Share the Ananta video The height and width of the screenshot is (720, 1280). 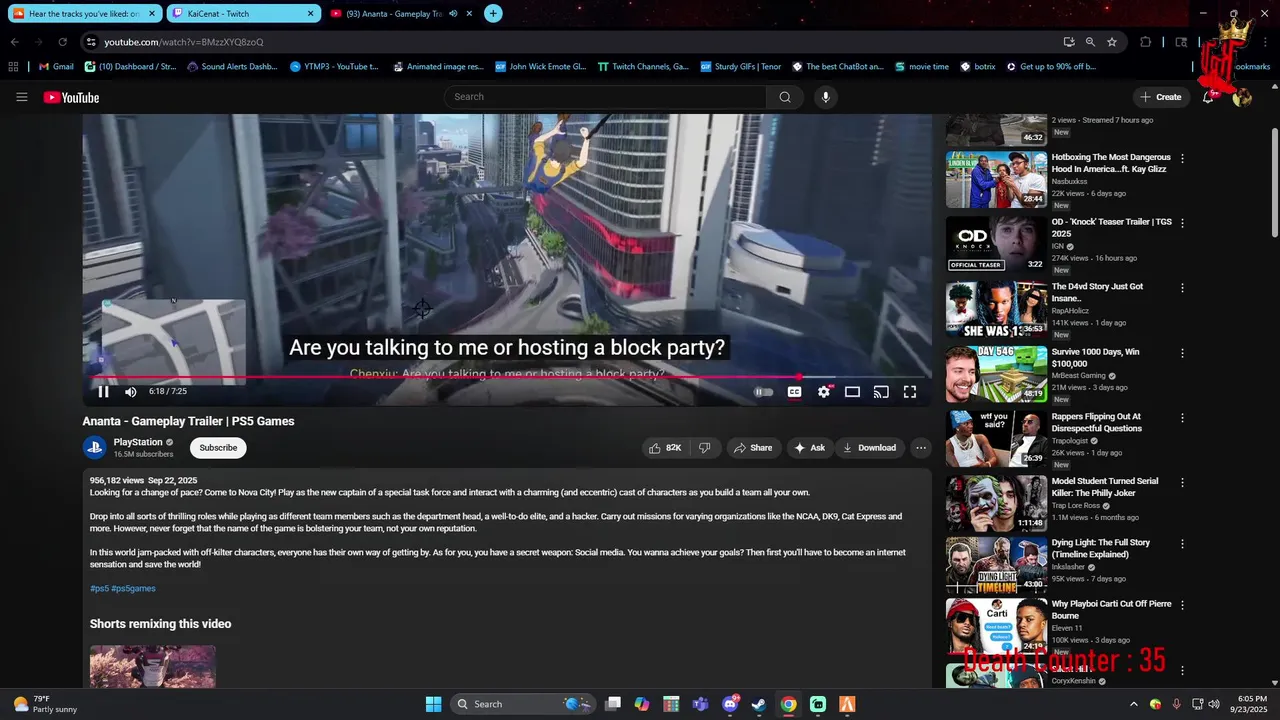[x=753, y=448]
